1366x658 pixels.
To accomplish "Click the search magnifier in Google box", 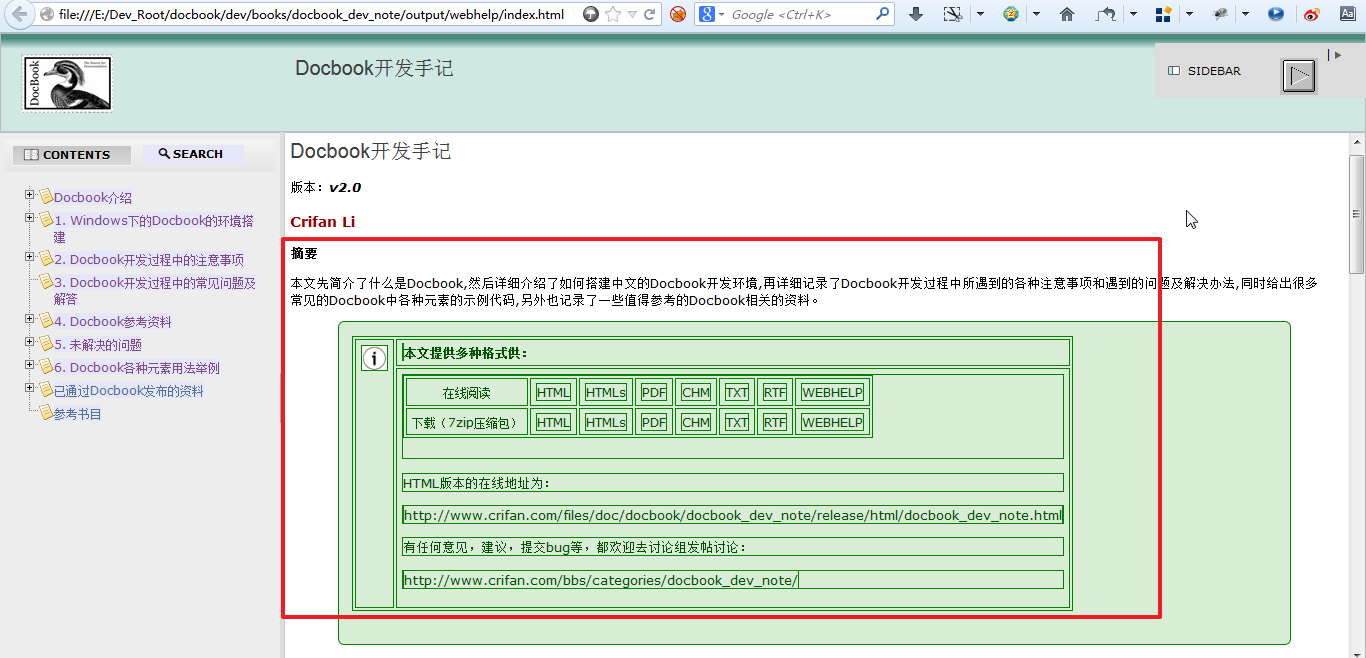I will pos(883,14).
